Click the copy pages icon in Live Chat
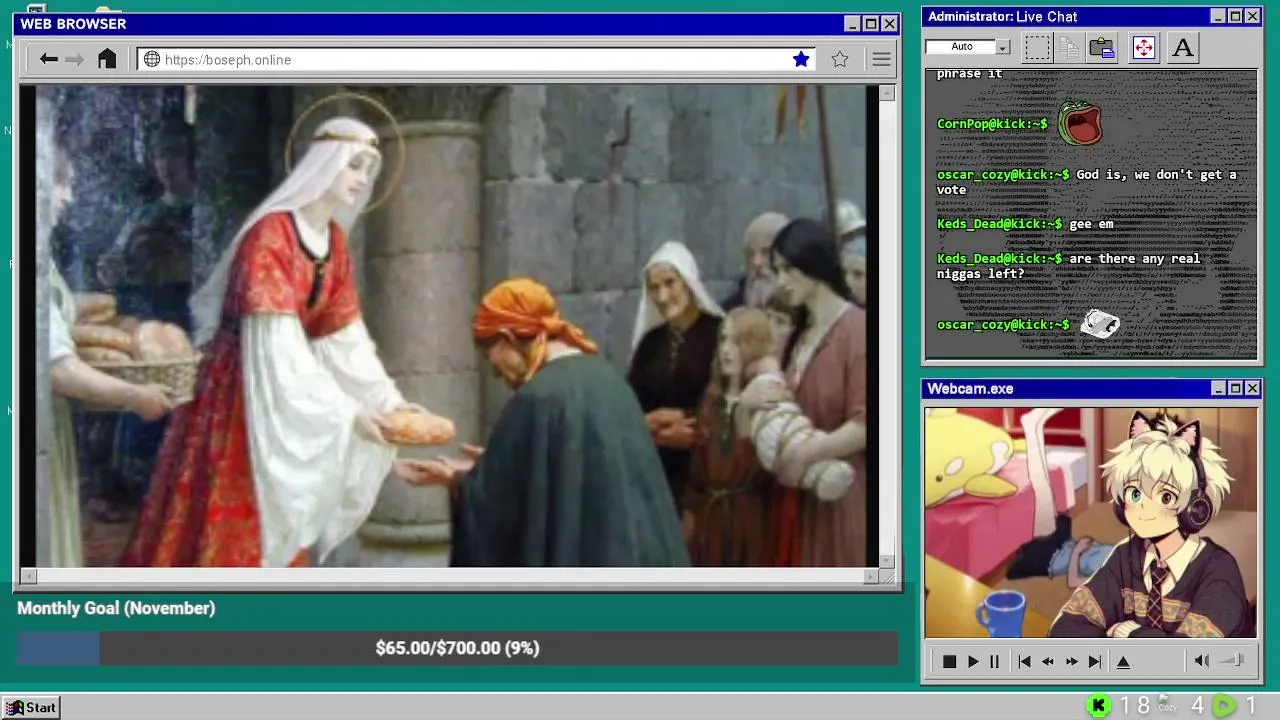Viewport: 1280px width, 720px height. pos(1069,47)
